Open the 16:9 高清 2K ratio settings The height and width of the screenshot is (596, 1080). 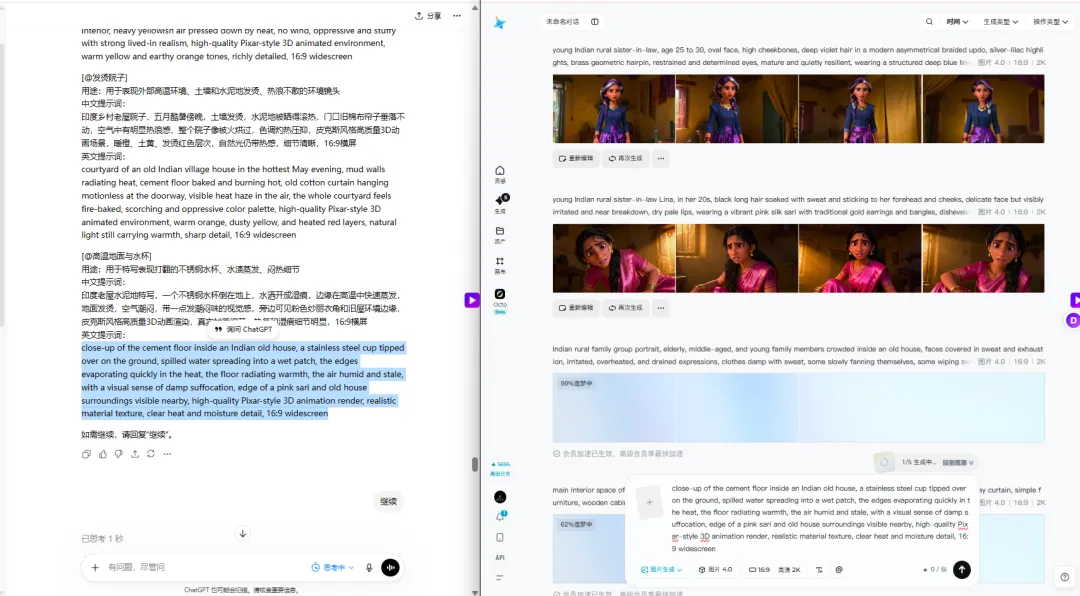[775, 570]
